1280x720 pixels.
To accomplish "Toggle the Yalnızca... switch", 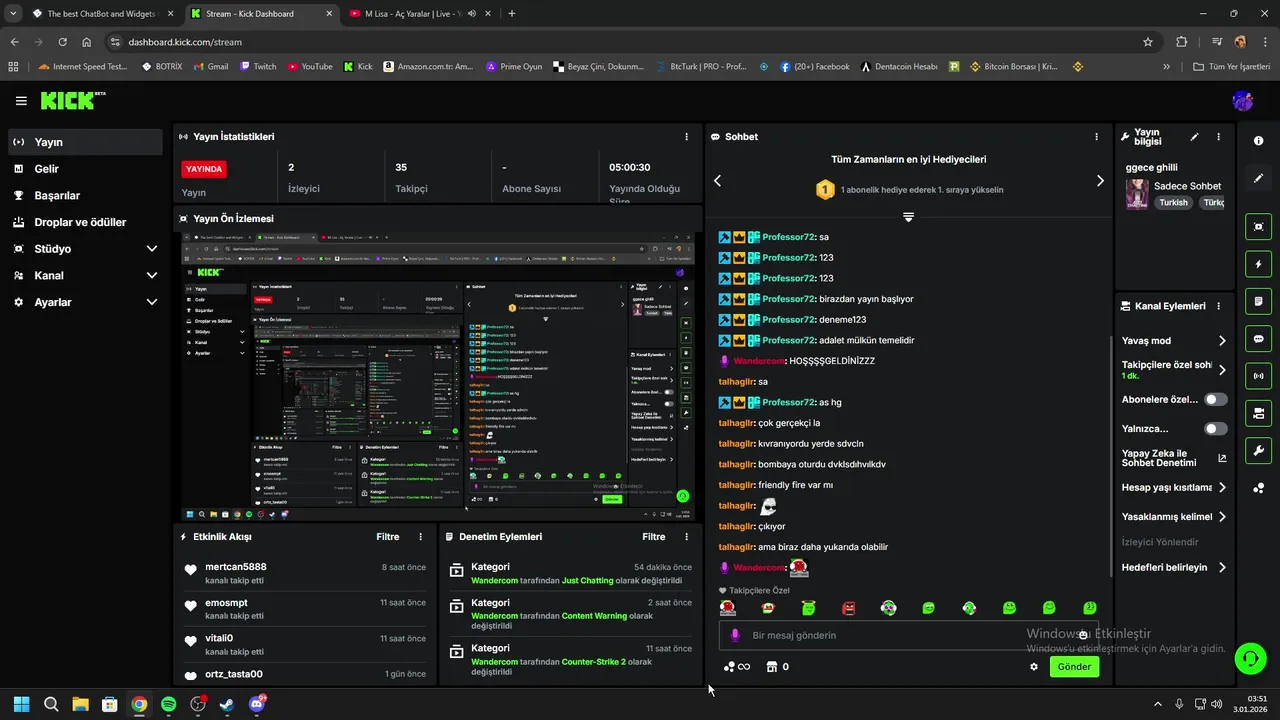I will pyautogui.click(x=1216, y=429).
